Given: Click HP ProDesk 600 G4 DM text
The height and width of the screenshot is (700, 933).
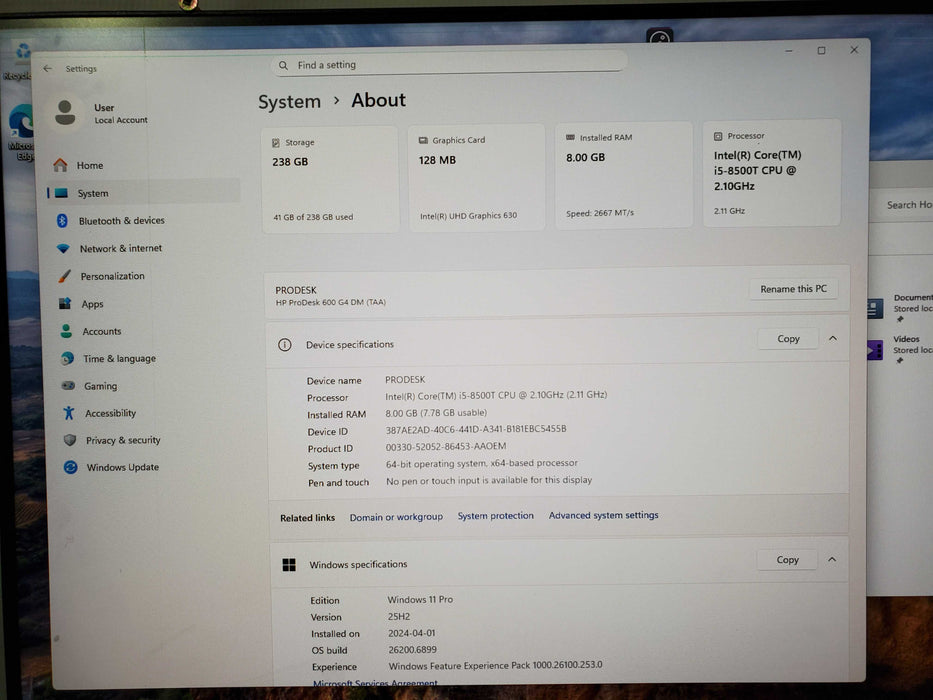Looking at the screenshot, I should [x=331, y=302].
